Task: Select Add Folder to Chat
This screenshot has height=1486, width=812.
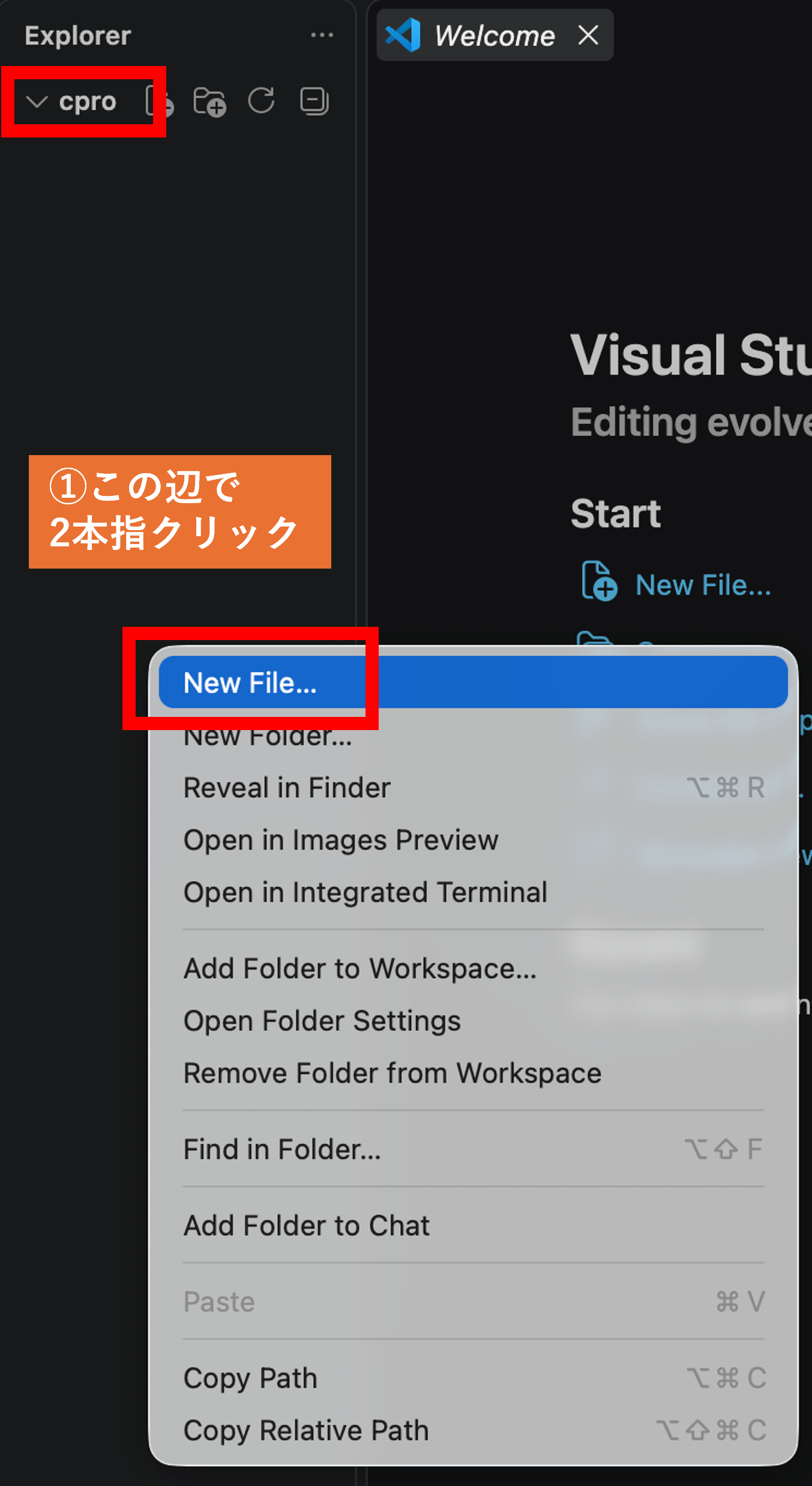Action: click(x=473, y=1225)
